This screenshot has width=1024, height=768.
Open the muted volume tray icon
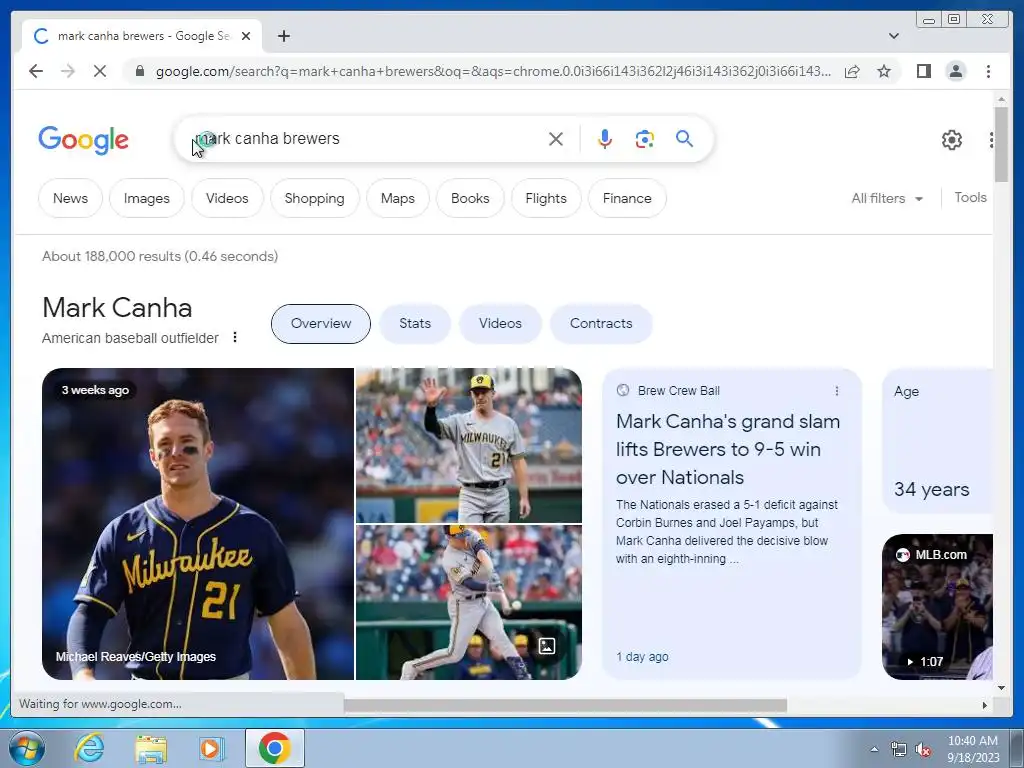(x=923, y=750)
